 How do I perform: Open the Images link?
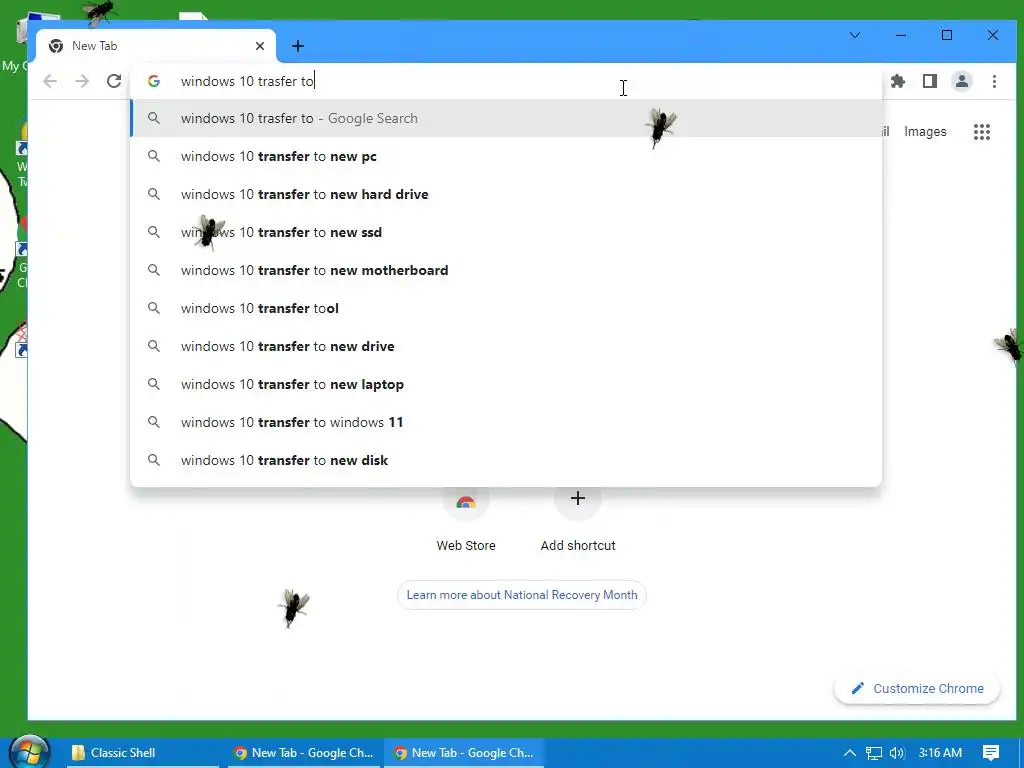[925, 131]
